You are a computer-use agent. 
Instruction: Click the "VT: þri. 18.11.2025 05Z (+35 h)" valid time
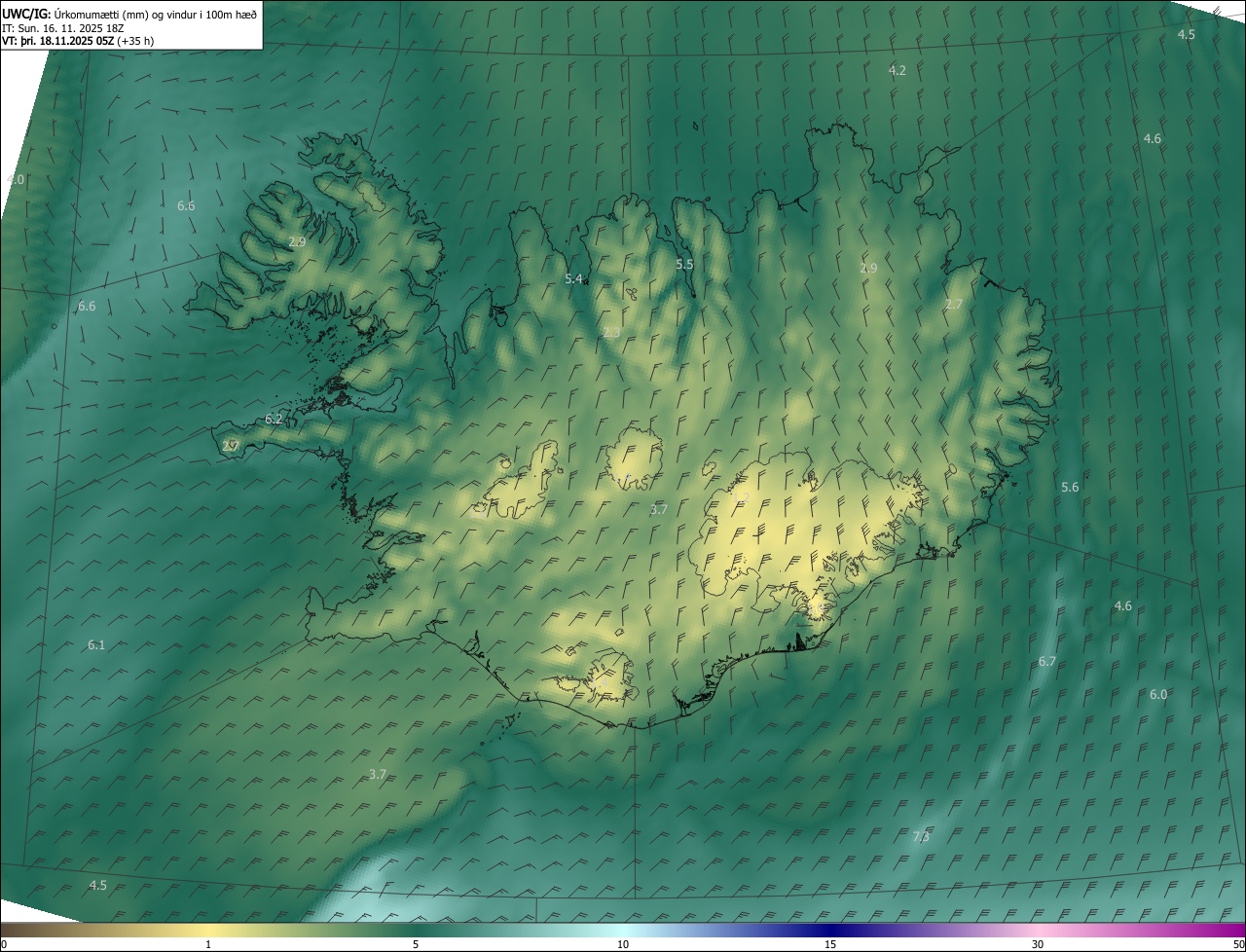tap(78, 41)
